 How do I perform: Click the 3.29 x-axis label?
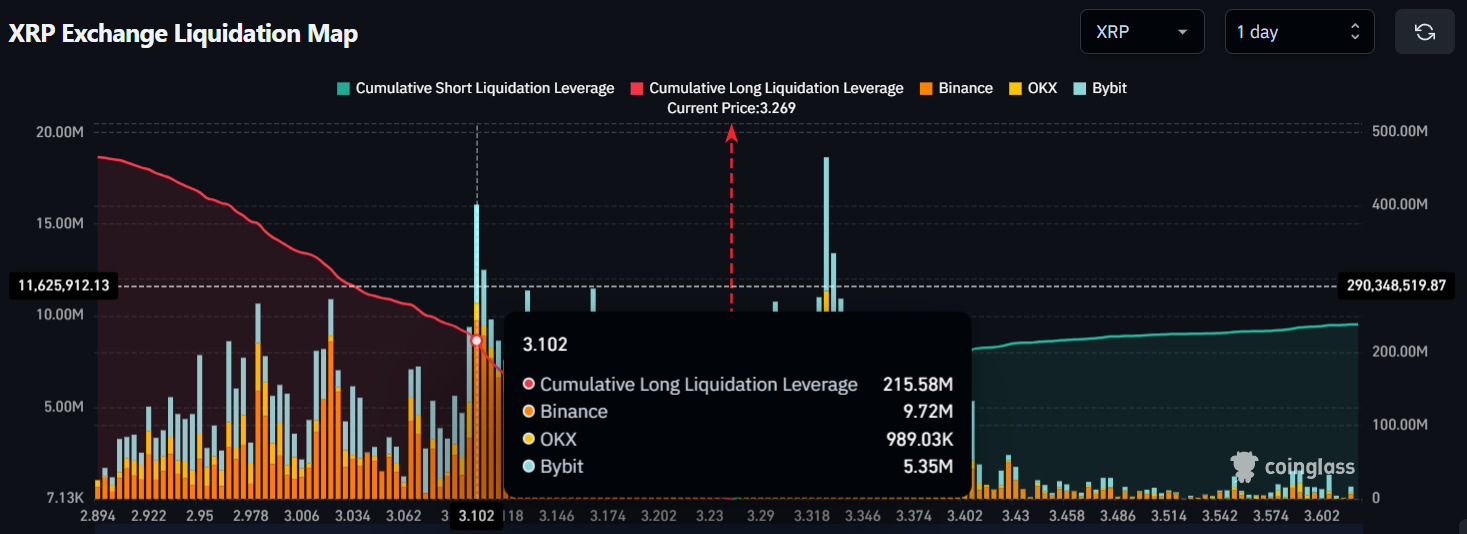[761, 516]
